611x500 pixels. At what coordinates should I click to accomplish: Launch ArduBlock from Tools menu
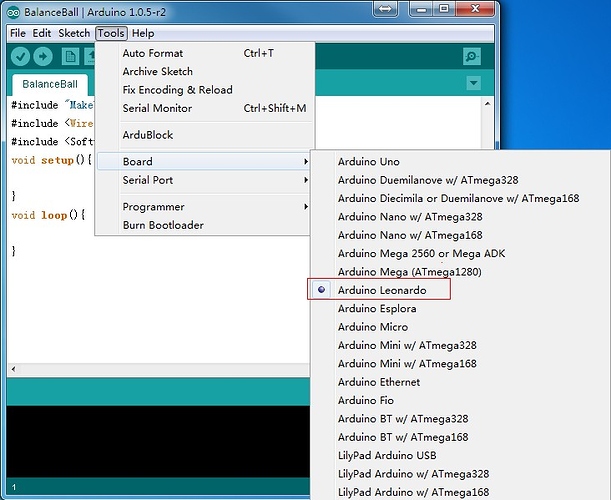203,135
